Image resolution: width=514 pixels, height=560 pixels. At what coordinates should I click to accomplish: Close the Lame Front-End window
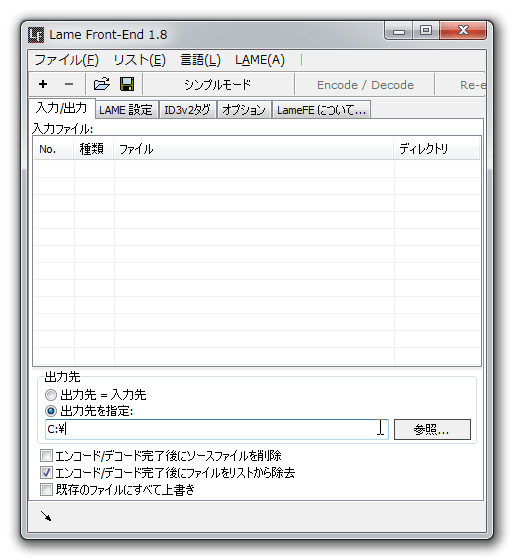(x=463, y=31)
